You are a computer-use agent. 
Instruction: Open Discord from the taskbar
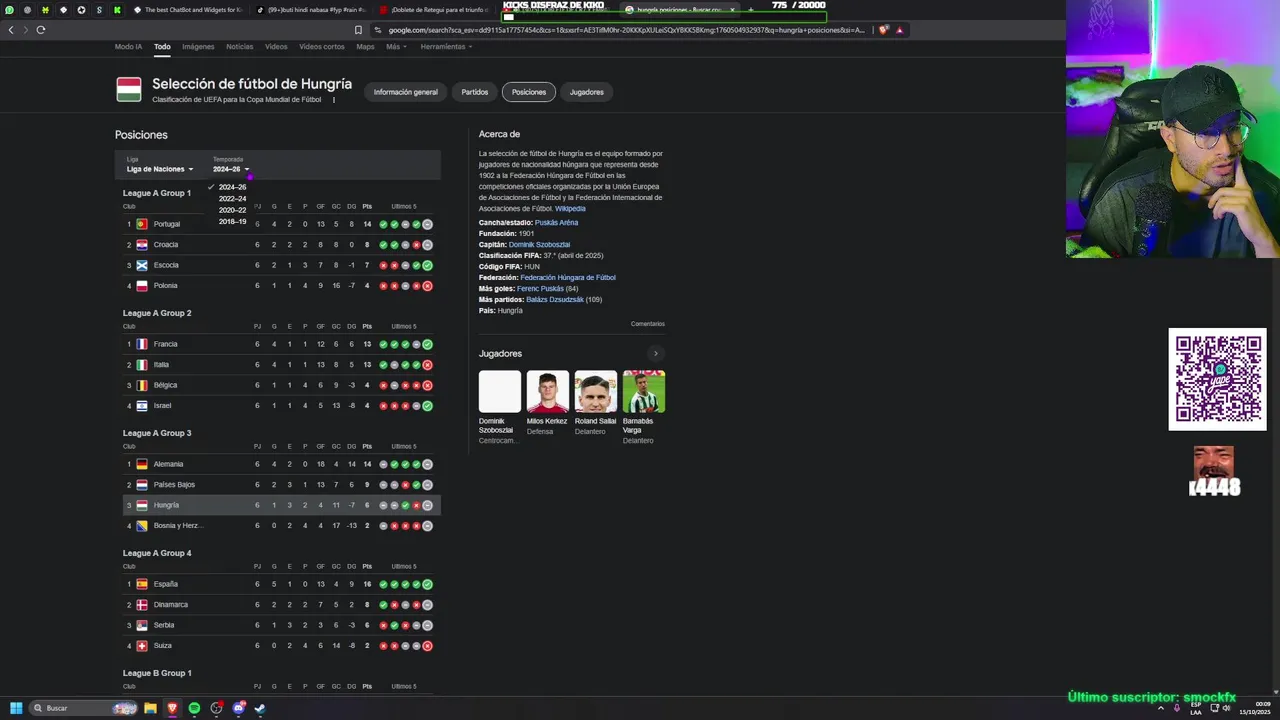pyautogui.click(x=239, y=708)
